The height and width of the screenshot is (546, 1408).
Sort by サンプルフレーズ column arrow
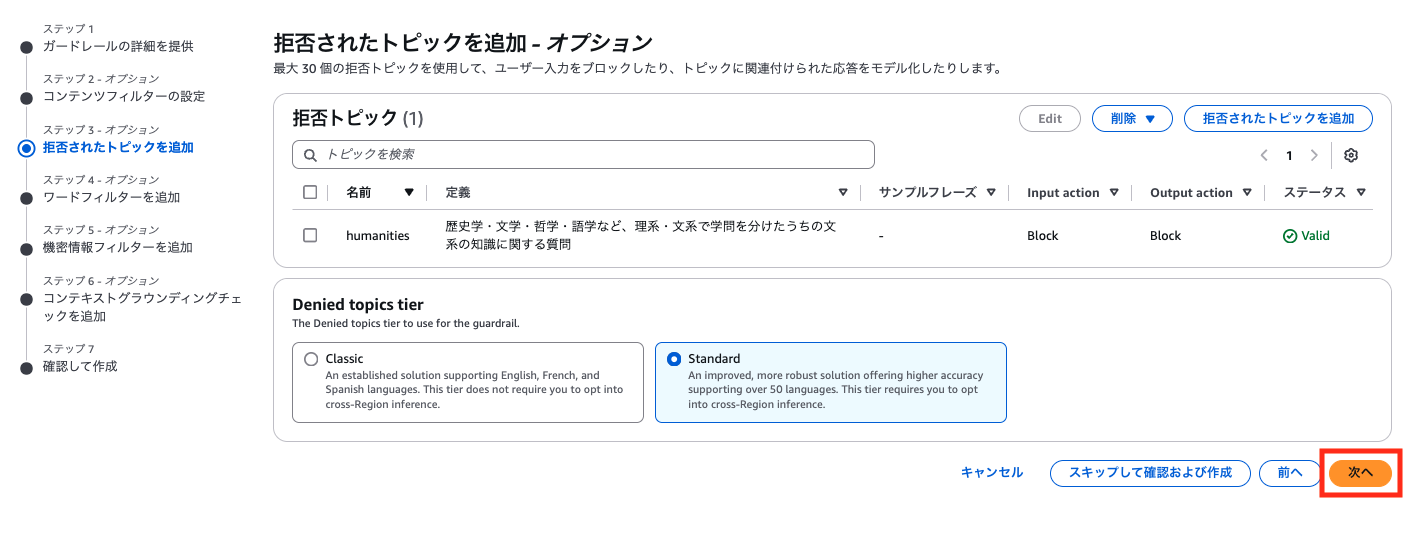[x=991, y=193]
